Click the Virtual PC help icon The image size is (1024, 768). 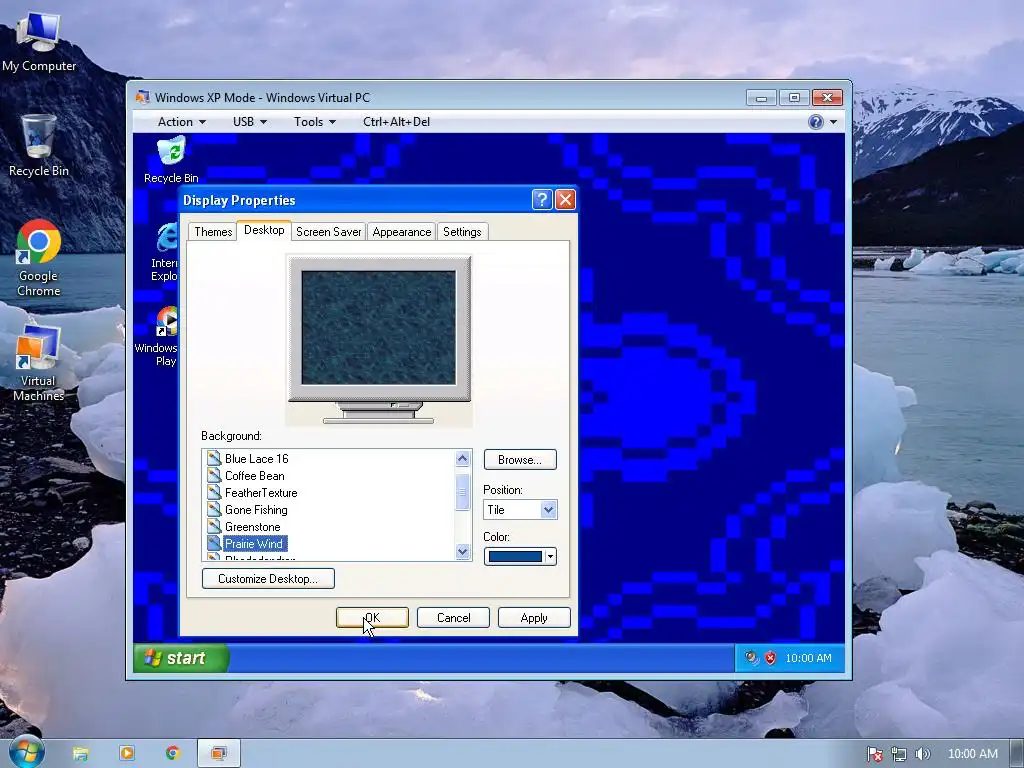[x=816, y=122]
